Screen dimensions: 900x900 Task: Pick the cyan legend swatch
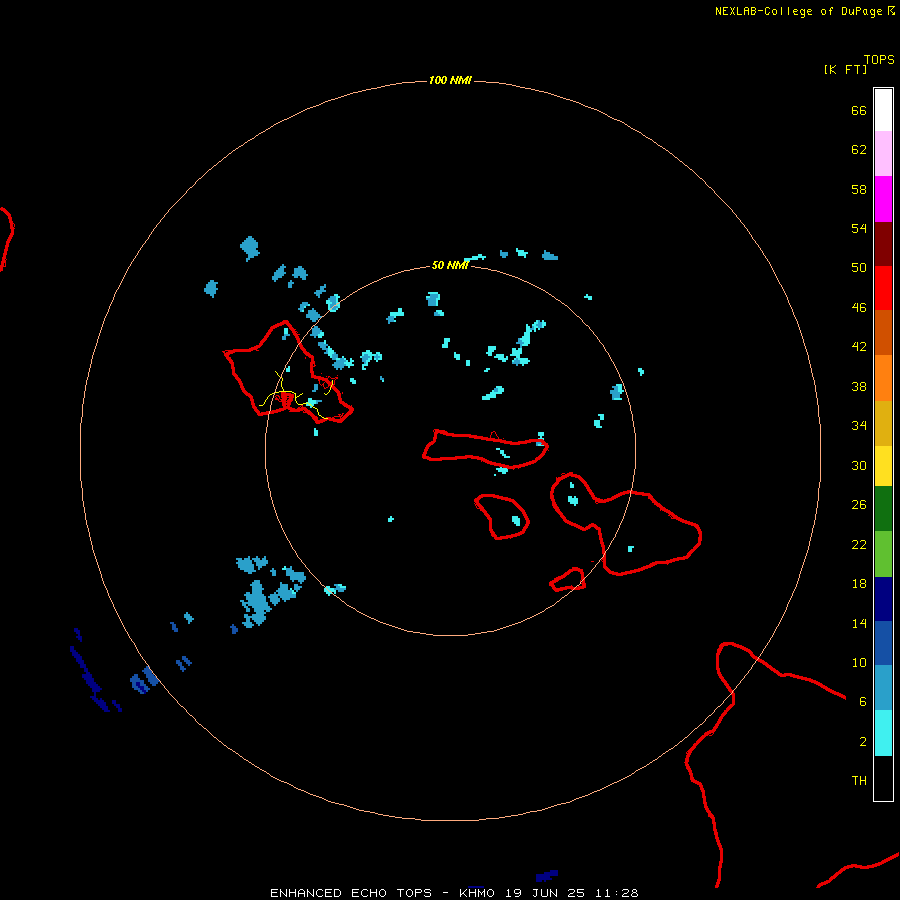tap(883, 733)
